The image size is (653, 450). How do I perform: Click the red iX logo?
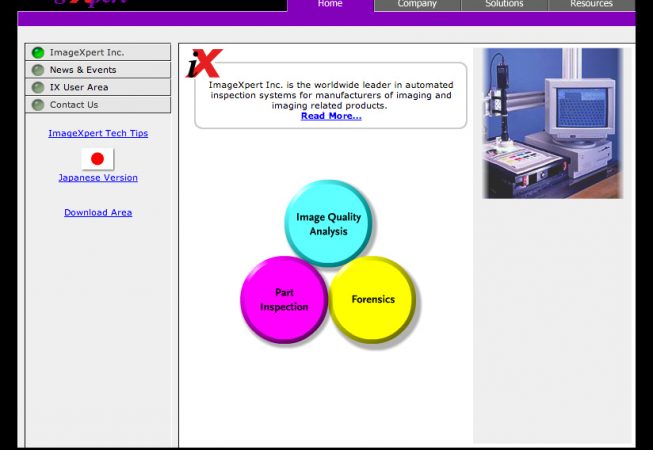[x=204, y=63]
